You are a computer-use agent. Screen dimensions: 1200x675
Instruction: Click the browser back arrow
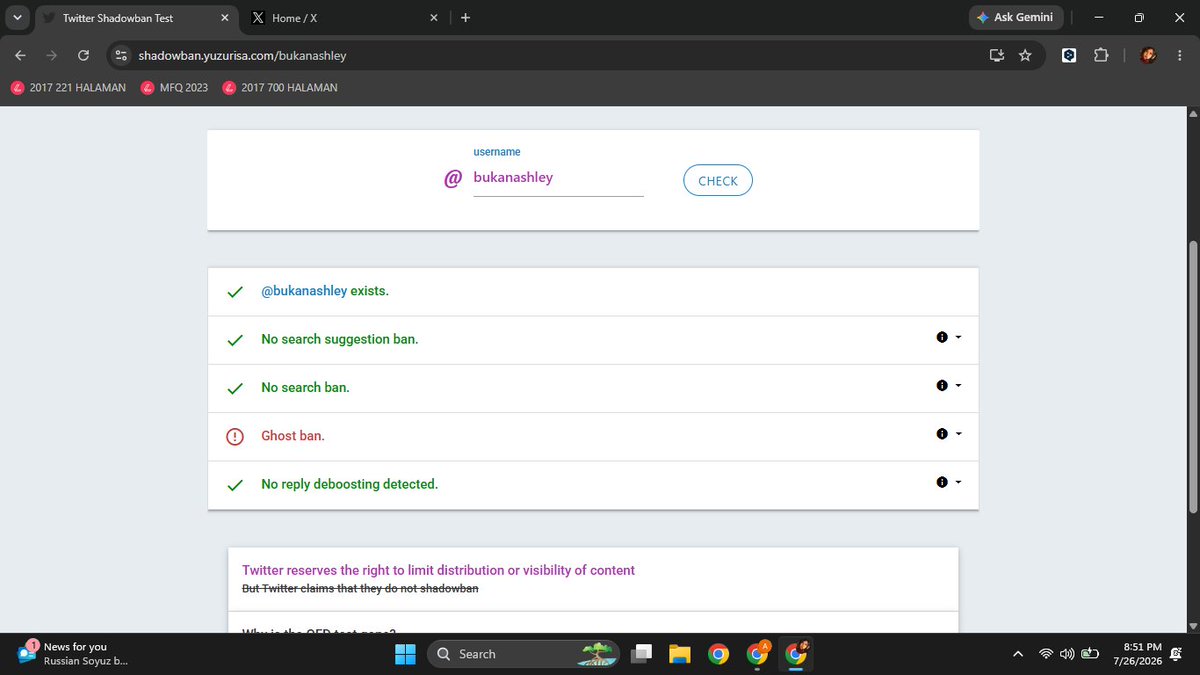tap(21, 56)
